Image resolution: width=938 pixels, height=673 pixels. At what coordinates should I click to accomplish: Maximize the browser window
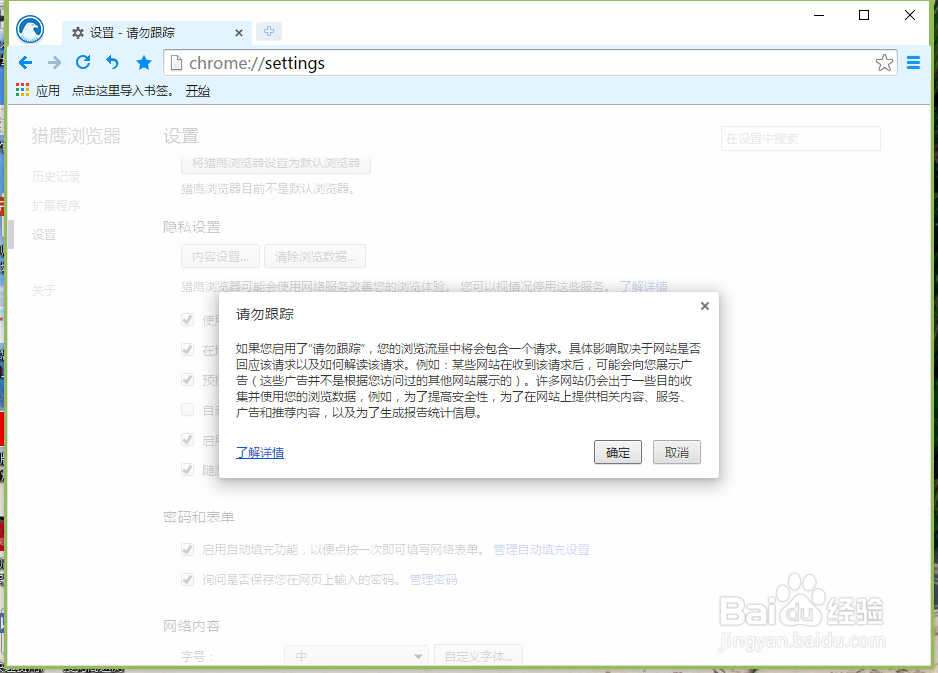(x=864, y=15)
